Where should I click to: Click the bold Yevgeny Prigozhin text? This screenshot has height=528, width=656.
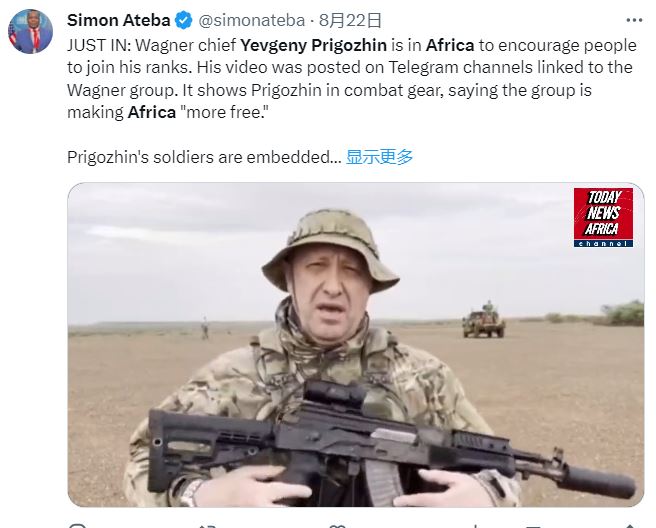[x=313, y=45]
